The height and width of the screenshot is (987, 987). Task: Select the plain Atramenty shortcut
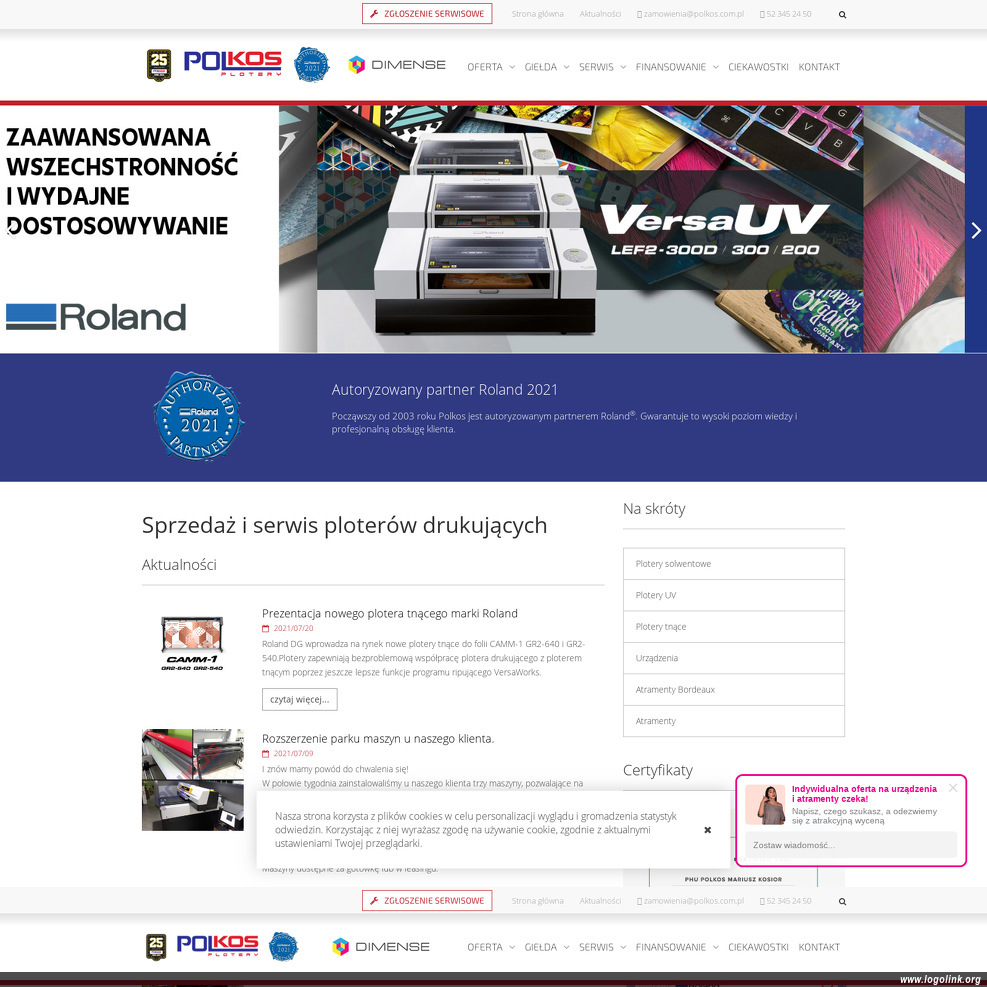tap(734, 721)
